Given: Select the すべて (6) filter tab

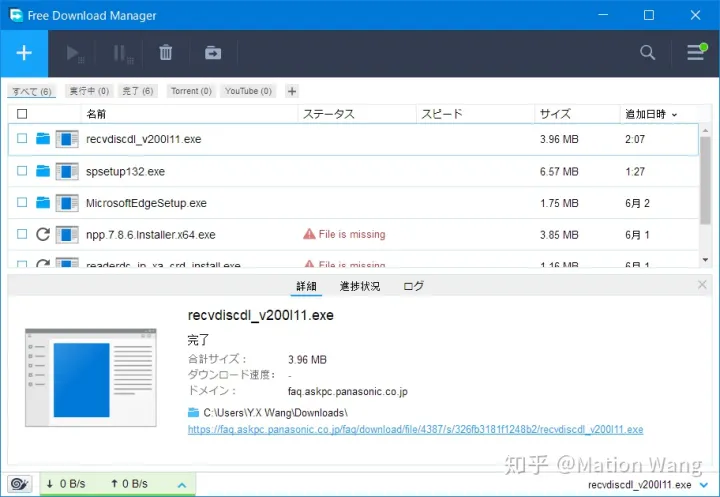Looking at the screenshot, I should pyautogui.click(x=32, y=91).
